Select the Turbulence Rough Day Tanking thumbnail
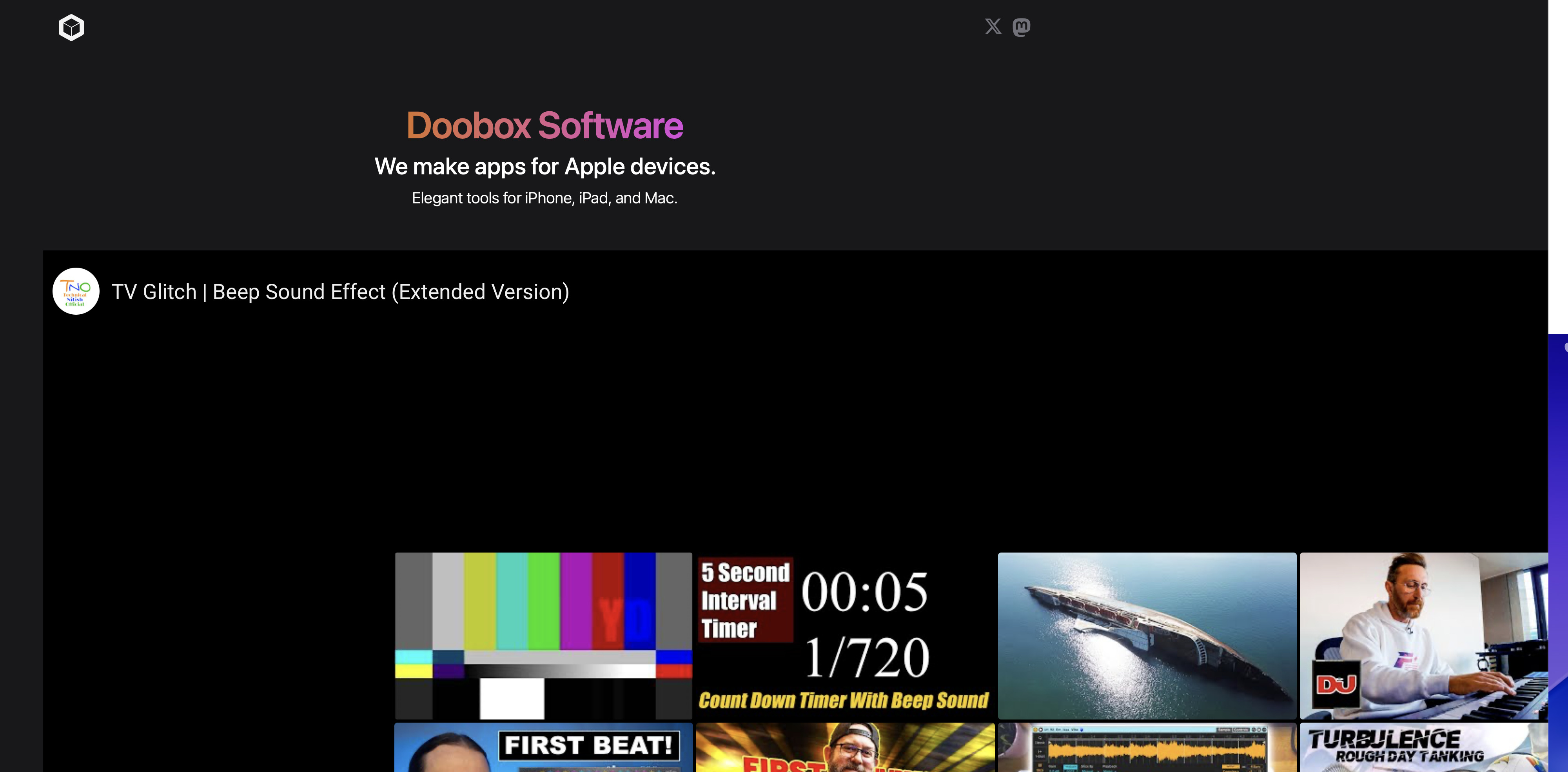This screenshot has height=772, width=1568. click(x=1423, y=748)
